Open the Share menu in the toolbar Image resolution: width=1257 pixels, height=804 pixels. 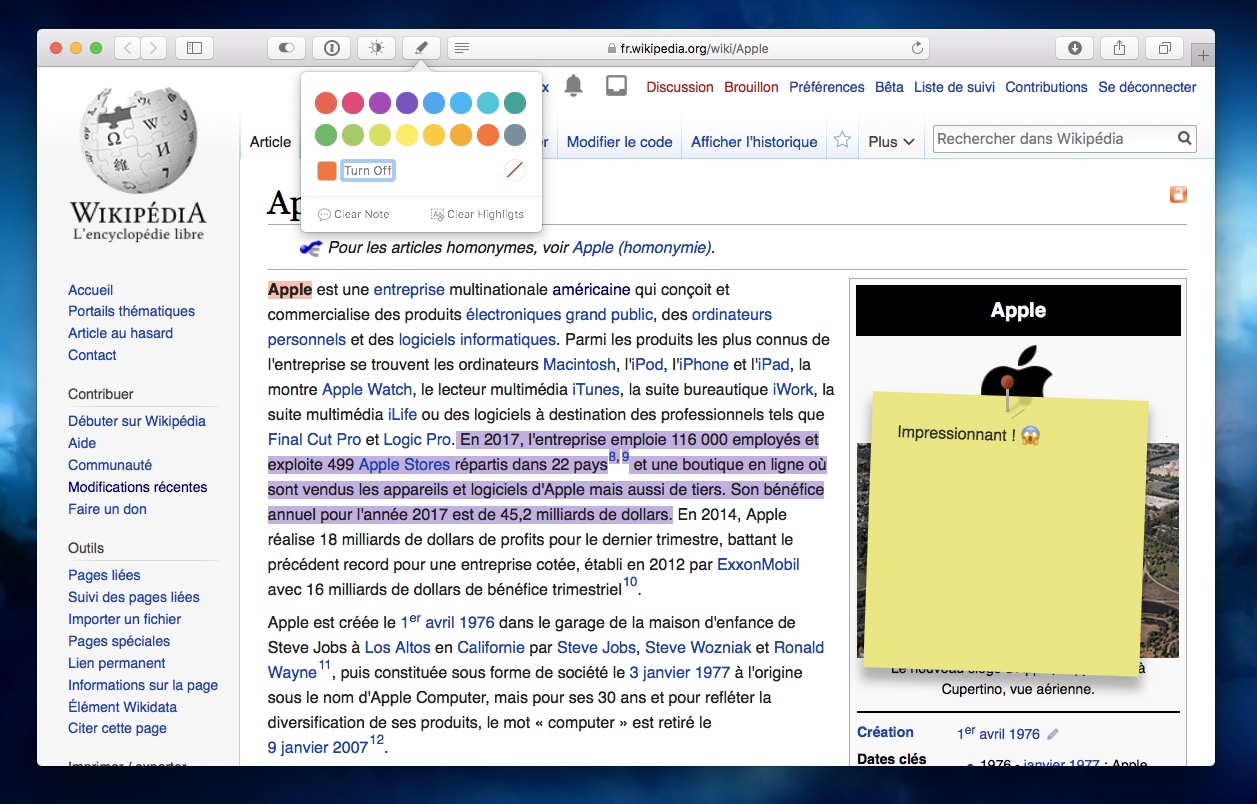[x=1119, y=47]
